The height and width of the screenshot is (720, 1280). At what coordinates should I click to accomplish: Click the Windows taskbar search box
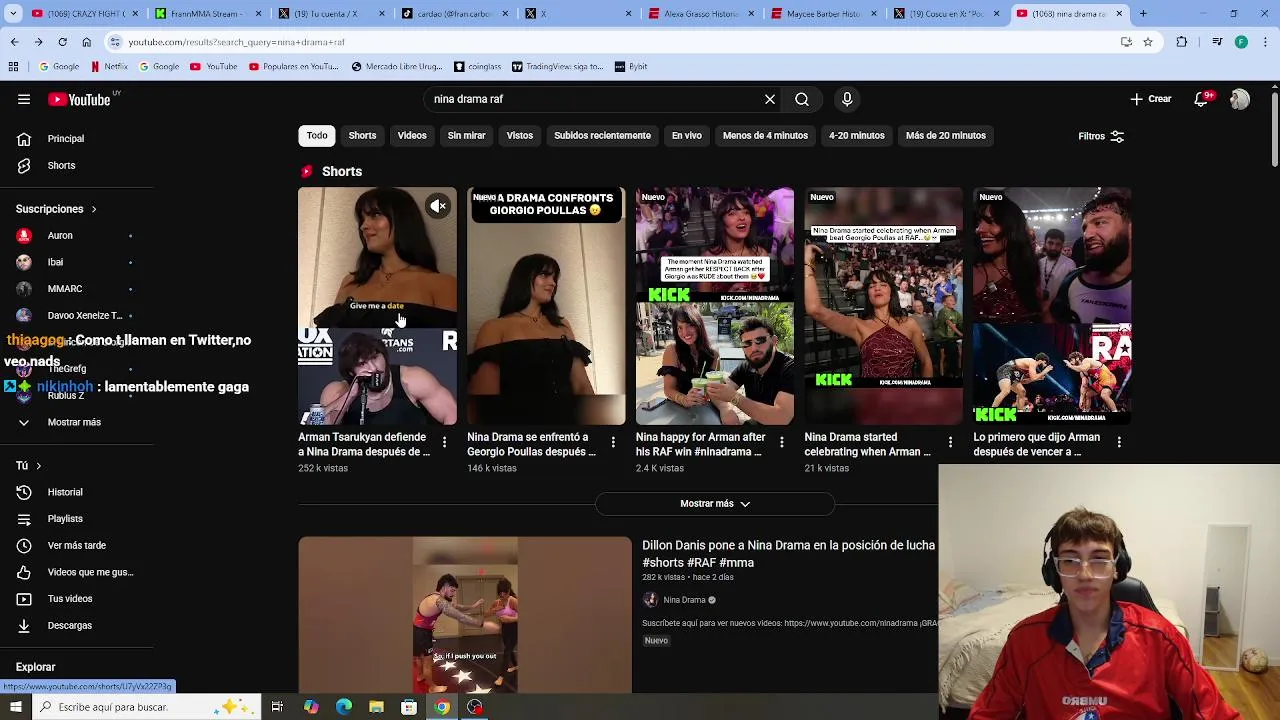(146, 707)
